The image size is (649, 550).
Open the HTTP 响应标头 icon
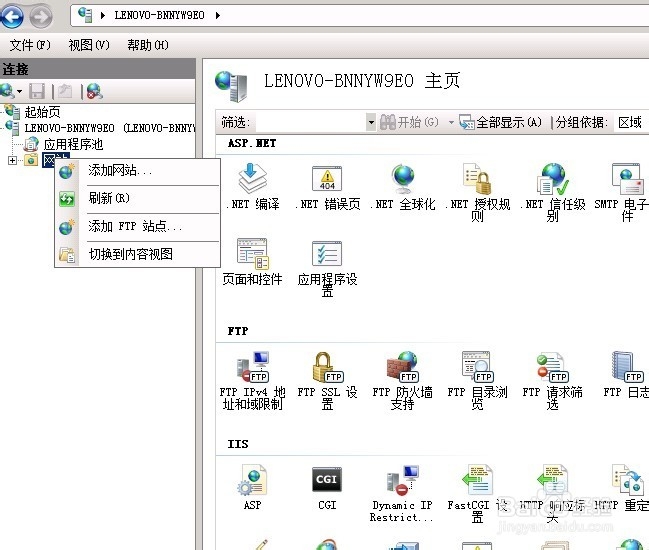(553, 480)
